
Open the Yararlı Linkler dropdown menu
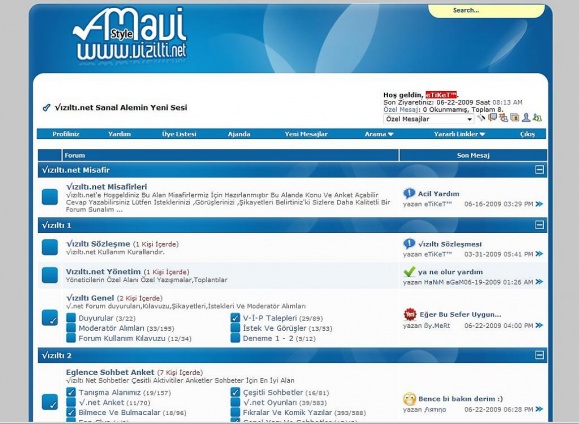[x=459, y=134]
